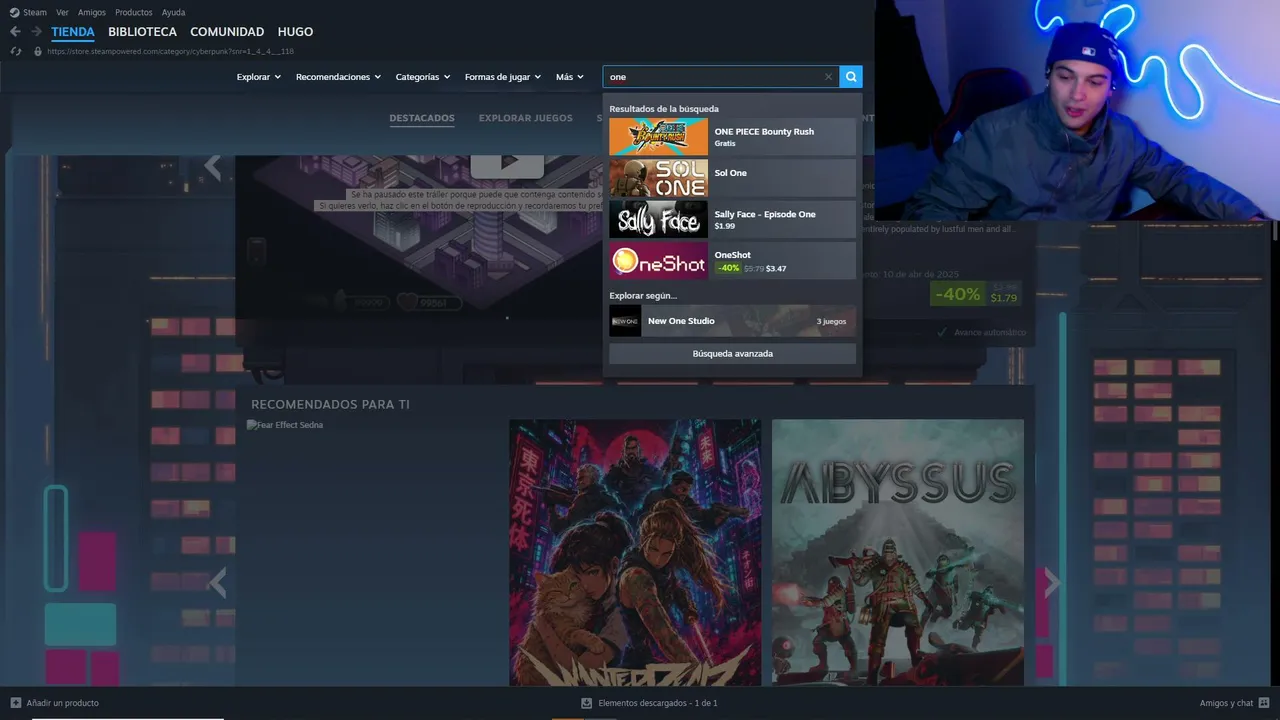The height and width of the screenshot is (720, 1280).
Task: Select Sally Face - Episode One result
Action: 732,219
